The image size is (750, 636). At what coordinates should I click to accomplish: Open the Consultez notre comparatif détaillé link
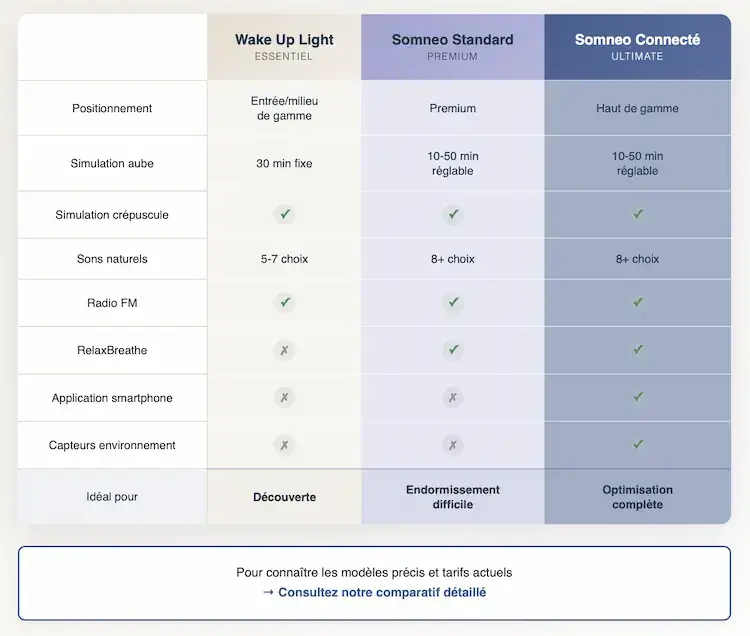[374, 592]
